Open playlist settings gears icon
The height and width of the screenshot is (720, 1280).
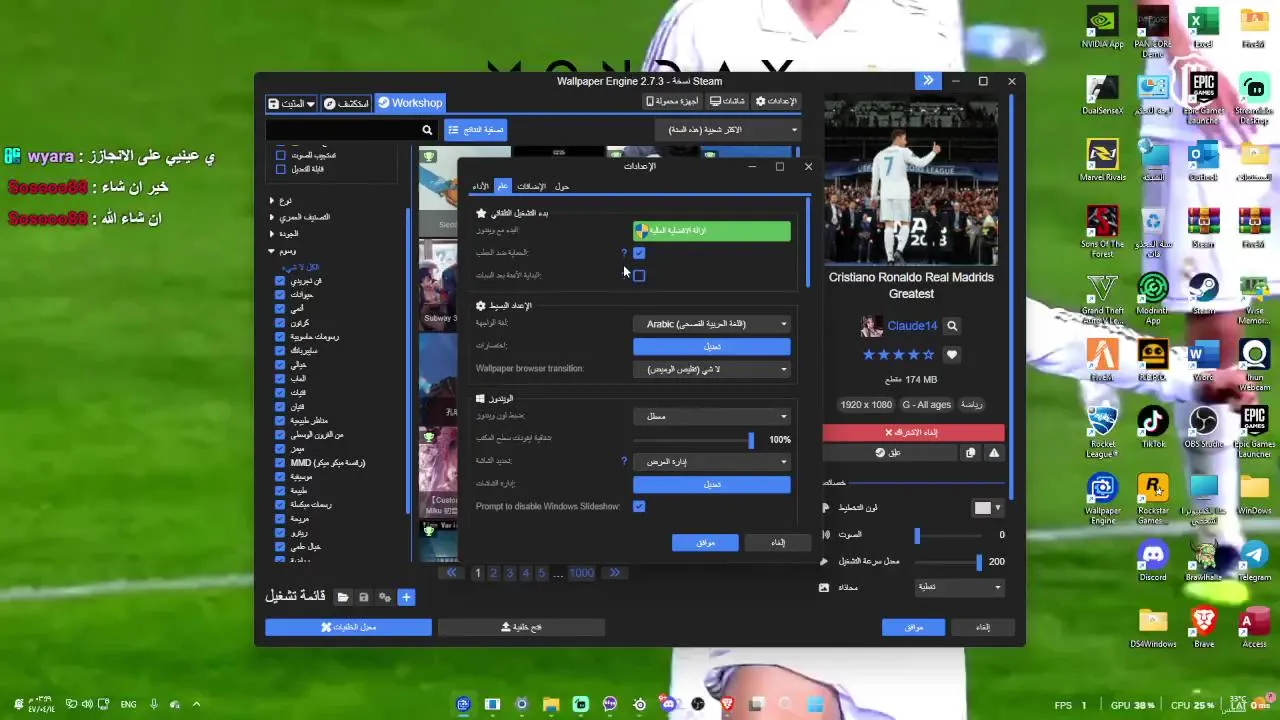[384, 597]
